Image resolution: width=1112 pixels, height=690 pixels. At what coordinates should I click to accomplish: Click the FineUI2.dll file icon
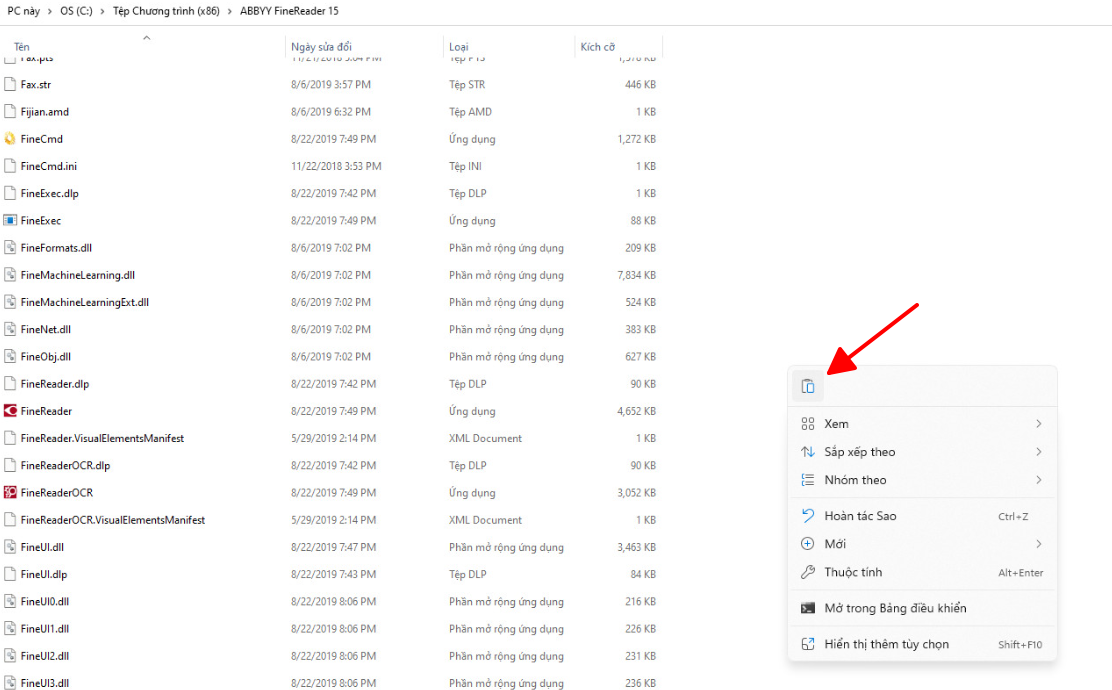10,656
